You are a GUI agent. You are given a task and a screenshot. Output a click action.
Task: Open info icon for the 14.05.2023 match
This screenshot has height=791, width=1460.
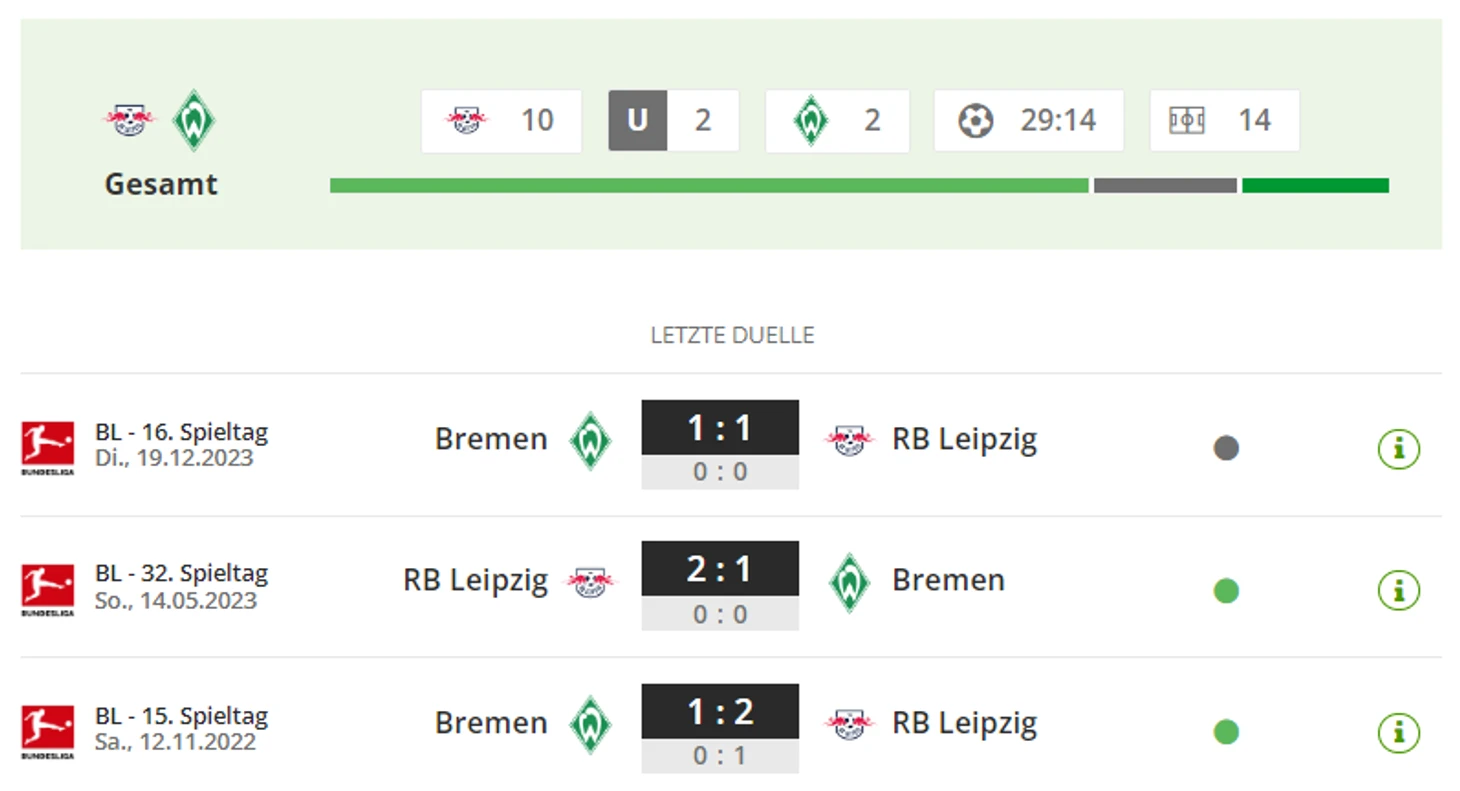click(x=1398, y=591)
